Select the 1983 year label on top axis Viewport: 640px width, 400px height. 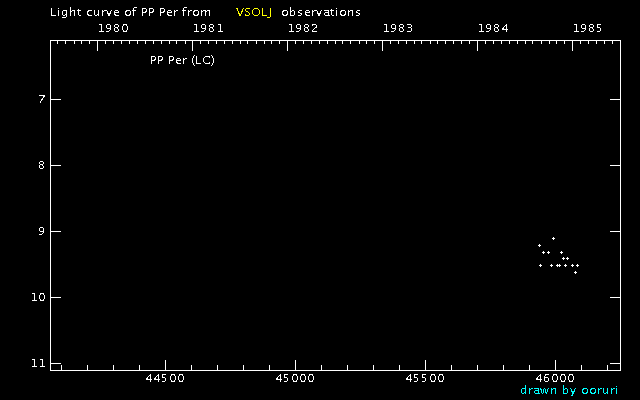coord(399,28)
